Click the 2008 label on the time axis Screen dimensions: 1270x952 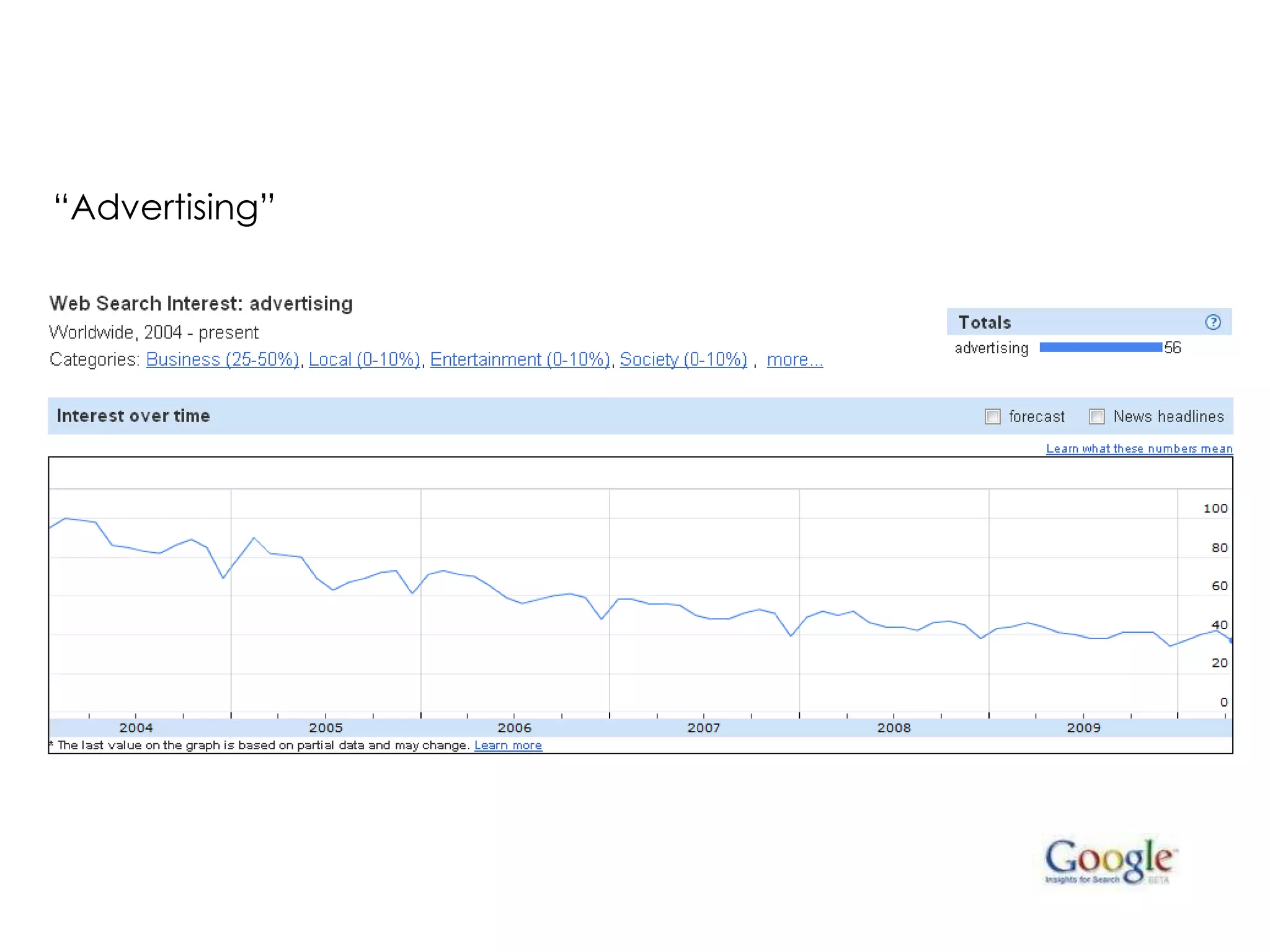click(894, 728)
